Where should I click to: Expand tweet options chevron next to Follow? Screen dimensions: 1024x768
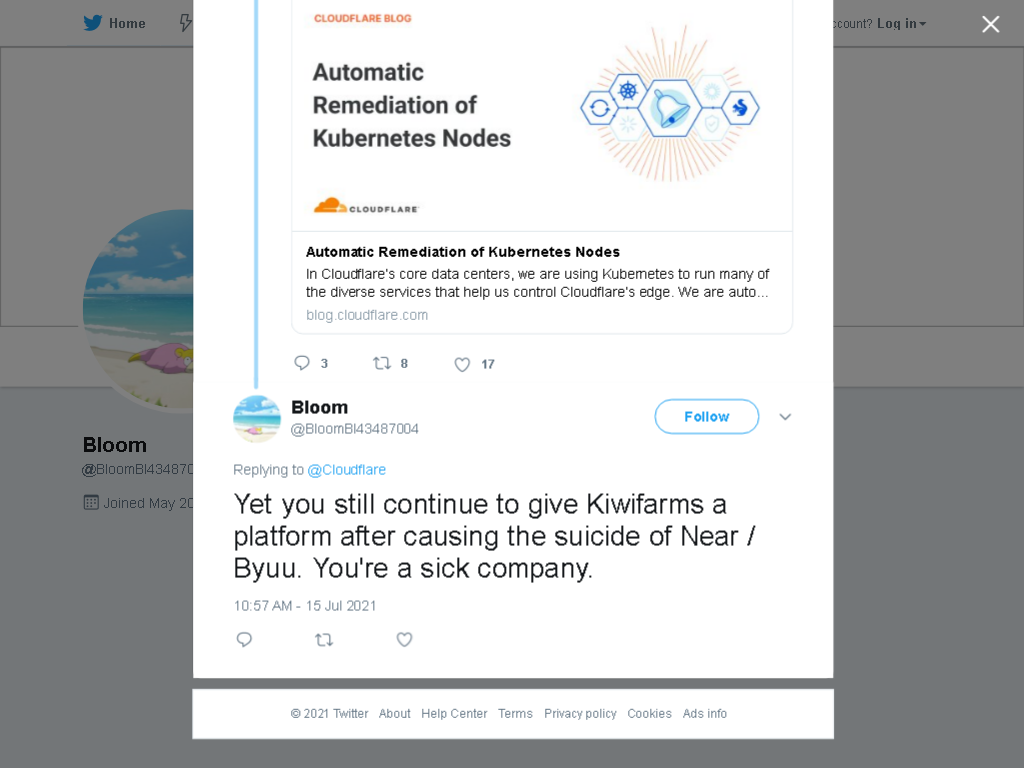pyautogui.click(x=785, y=417)
